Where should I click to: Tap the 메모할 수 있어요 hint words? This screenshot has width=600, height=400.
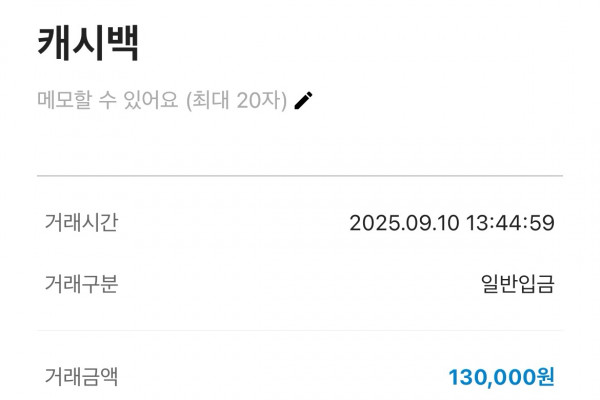(x=108, y=100)
